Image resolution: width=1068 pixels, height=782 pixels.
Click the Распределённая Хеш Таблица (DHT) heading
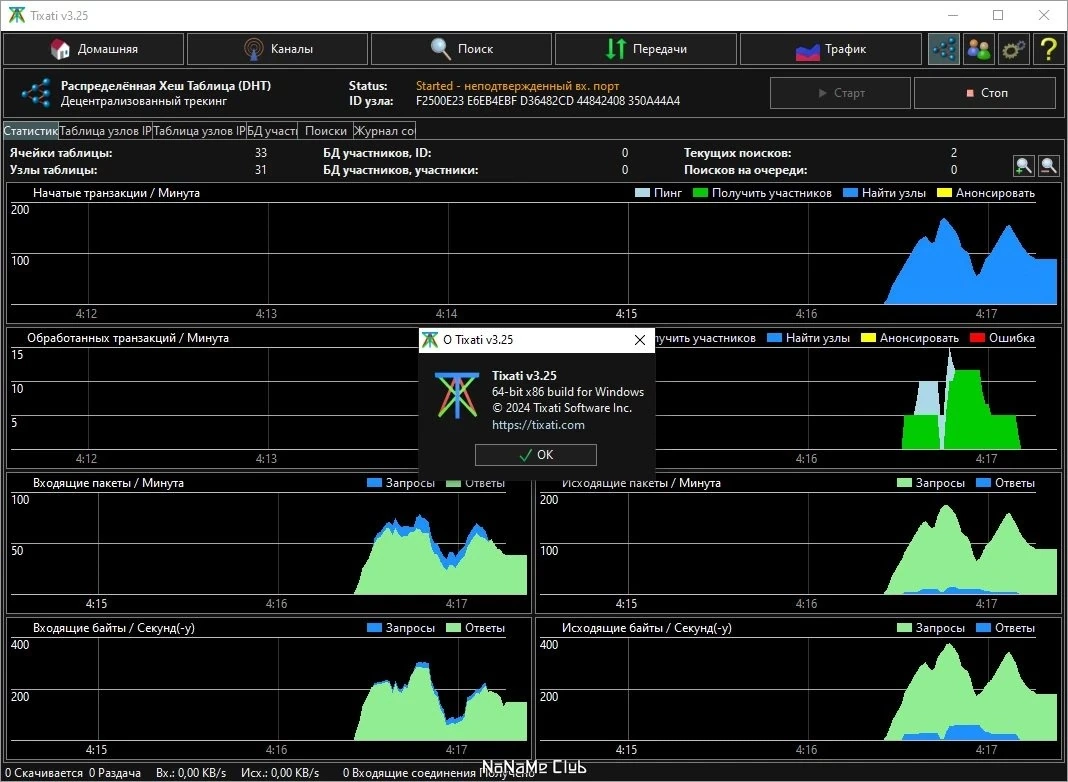pos(166,86)
